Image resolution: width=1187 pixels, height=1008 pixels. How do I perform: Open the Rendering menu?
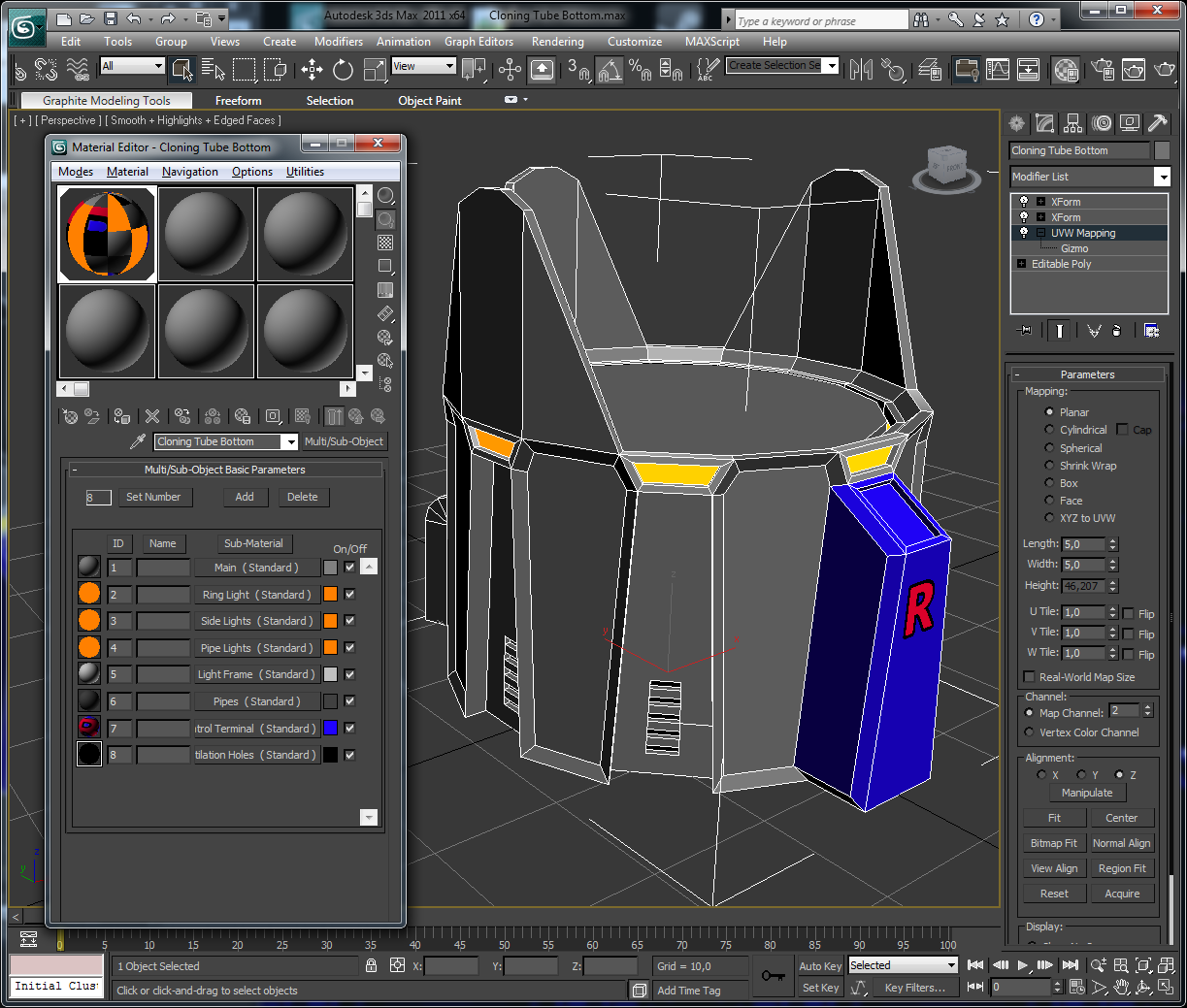557,42
